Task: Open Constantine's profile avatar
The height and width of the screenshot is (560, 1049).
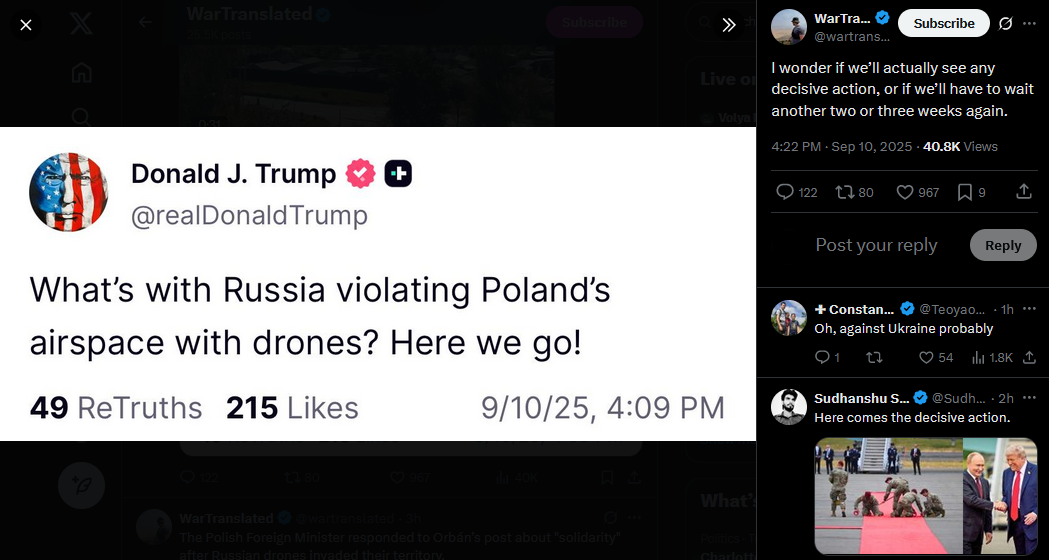Action: click(789, 317)
